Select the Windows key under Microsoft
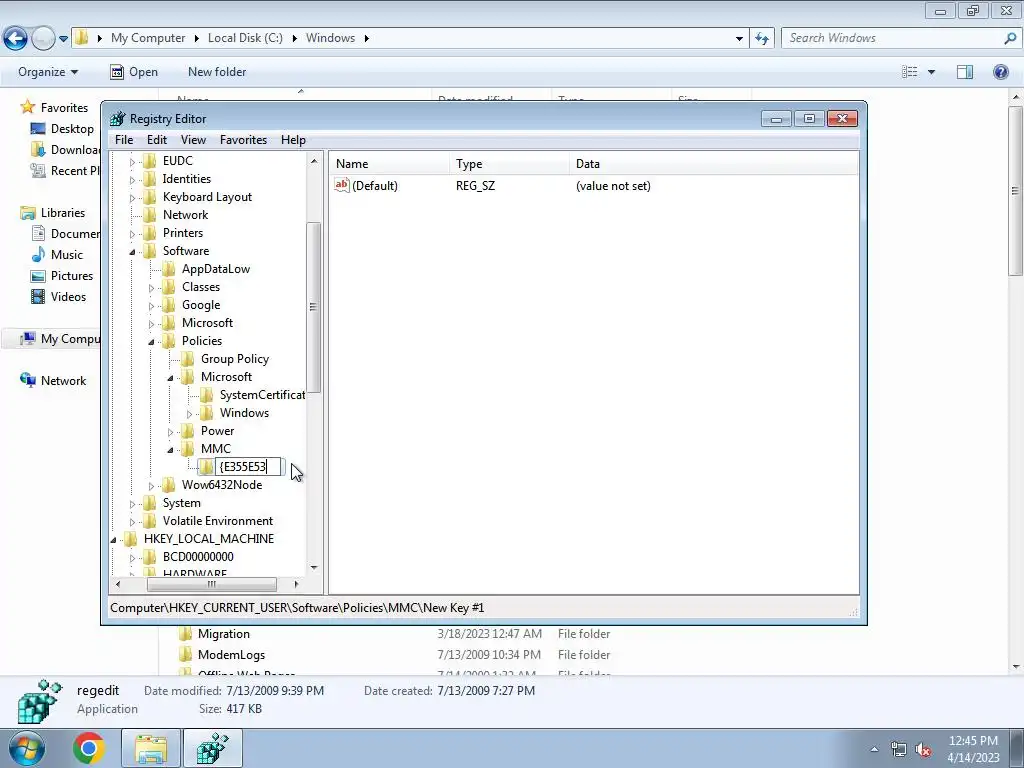 click(x=244, y=413)
